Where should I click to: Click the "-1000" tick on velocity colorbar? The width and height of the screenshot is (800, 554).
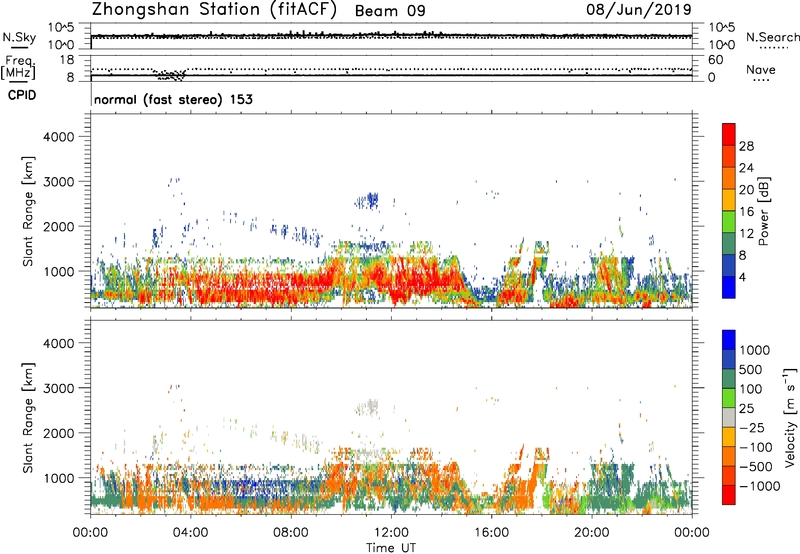759,486
